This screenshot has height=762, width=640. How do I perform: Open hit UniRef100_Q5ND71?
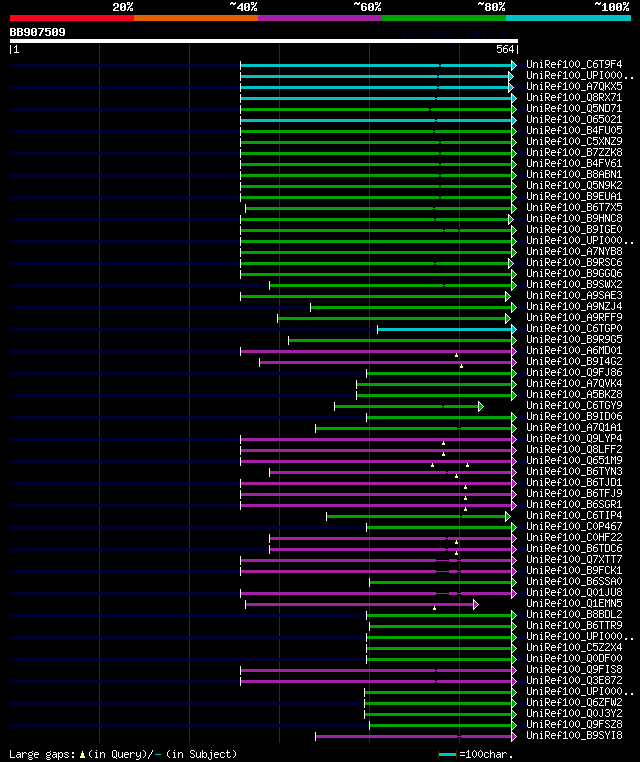[x=574, y=108]
